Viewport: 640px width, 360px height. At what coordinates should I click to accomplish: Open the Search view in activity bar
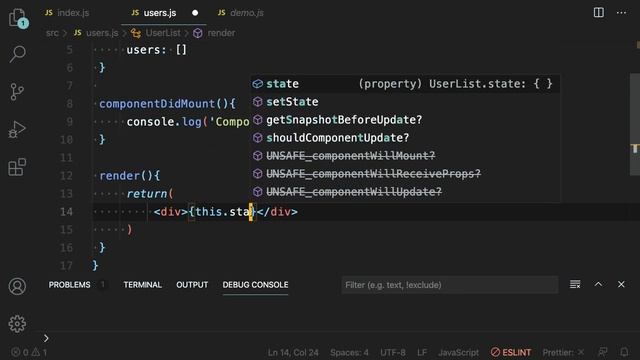(18, 54)
